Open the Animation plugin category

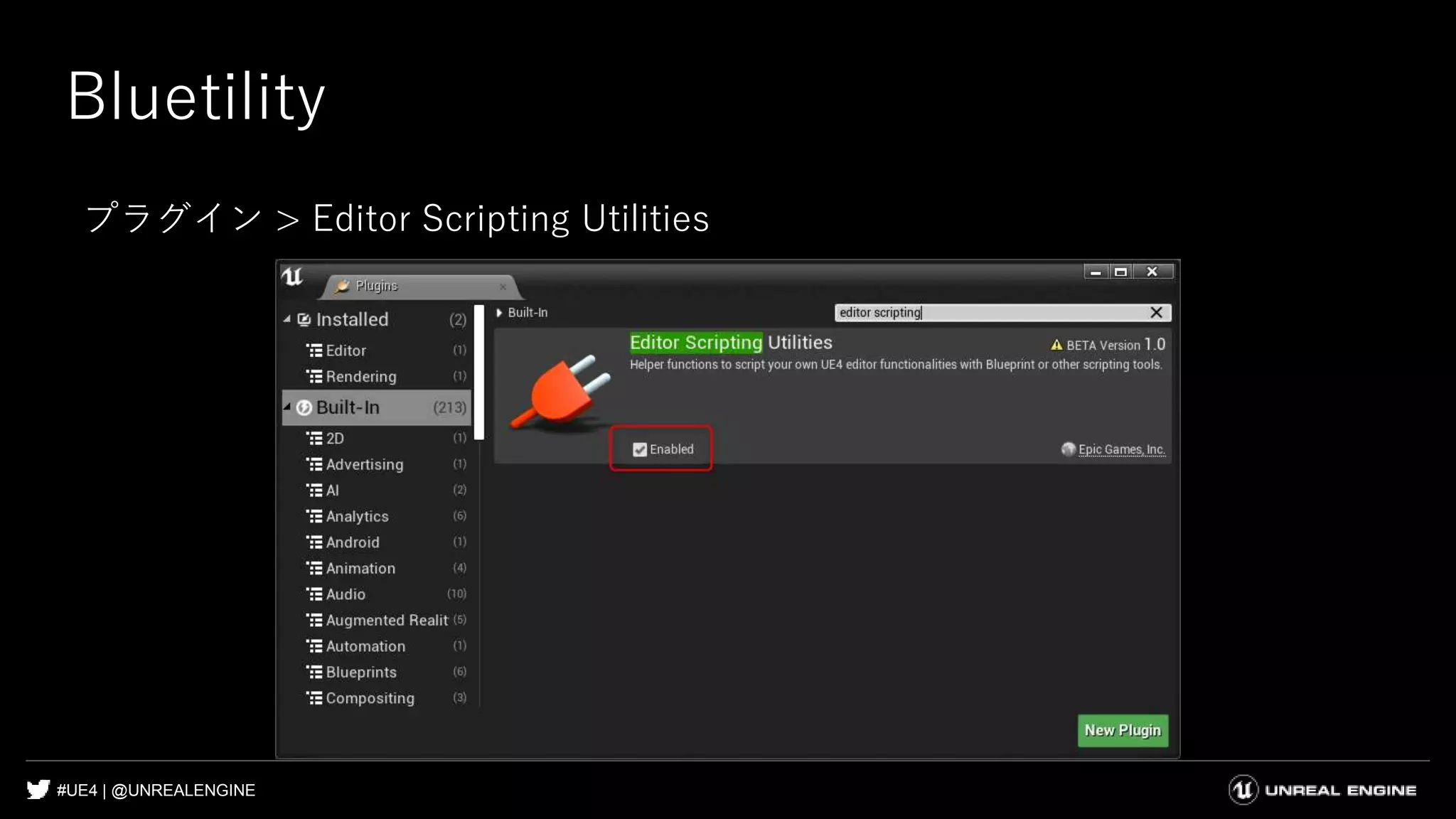(x=386, y=568)
